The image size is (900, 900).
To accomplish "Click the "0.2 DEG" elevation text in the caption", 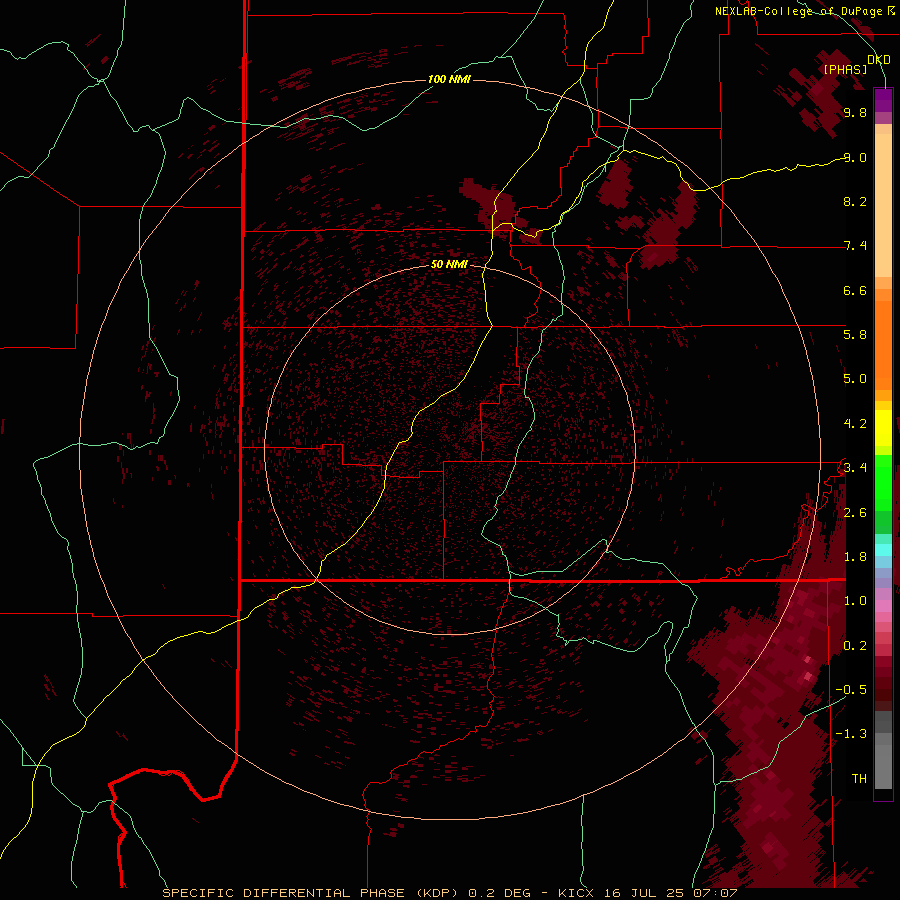I will [x=499, y=893].
